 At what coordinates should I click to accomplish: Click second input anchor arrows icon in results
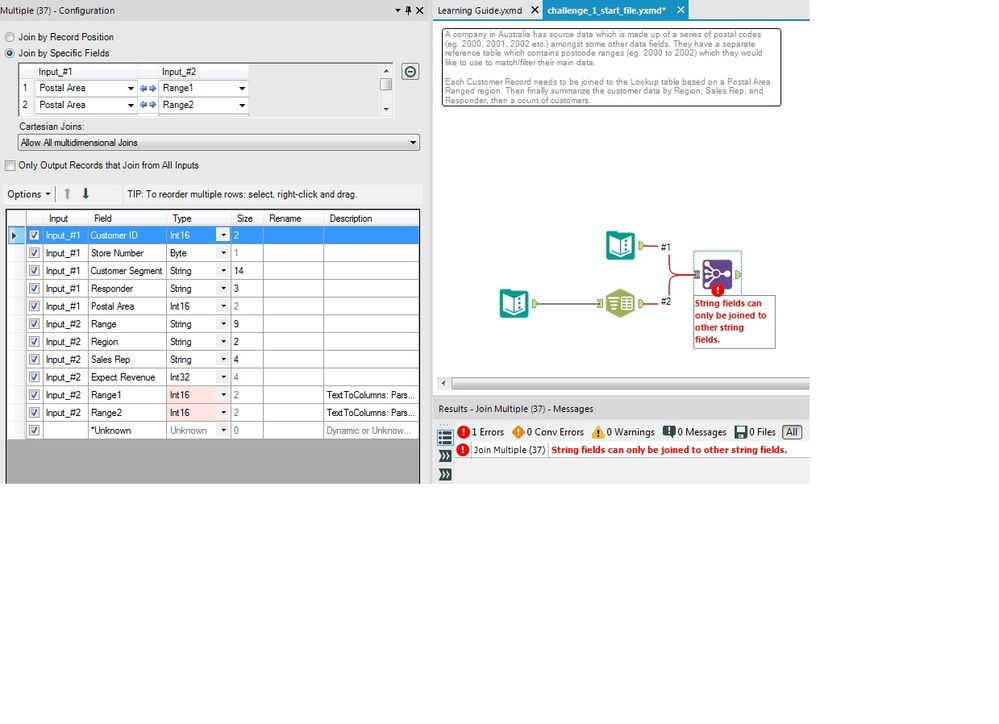pyautogui.click(x=445, y=474)
